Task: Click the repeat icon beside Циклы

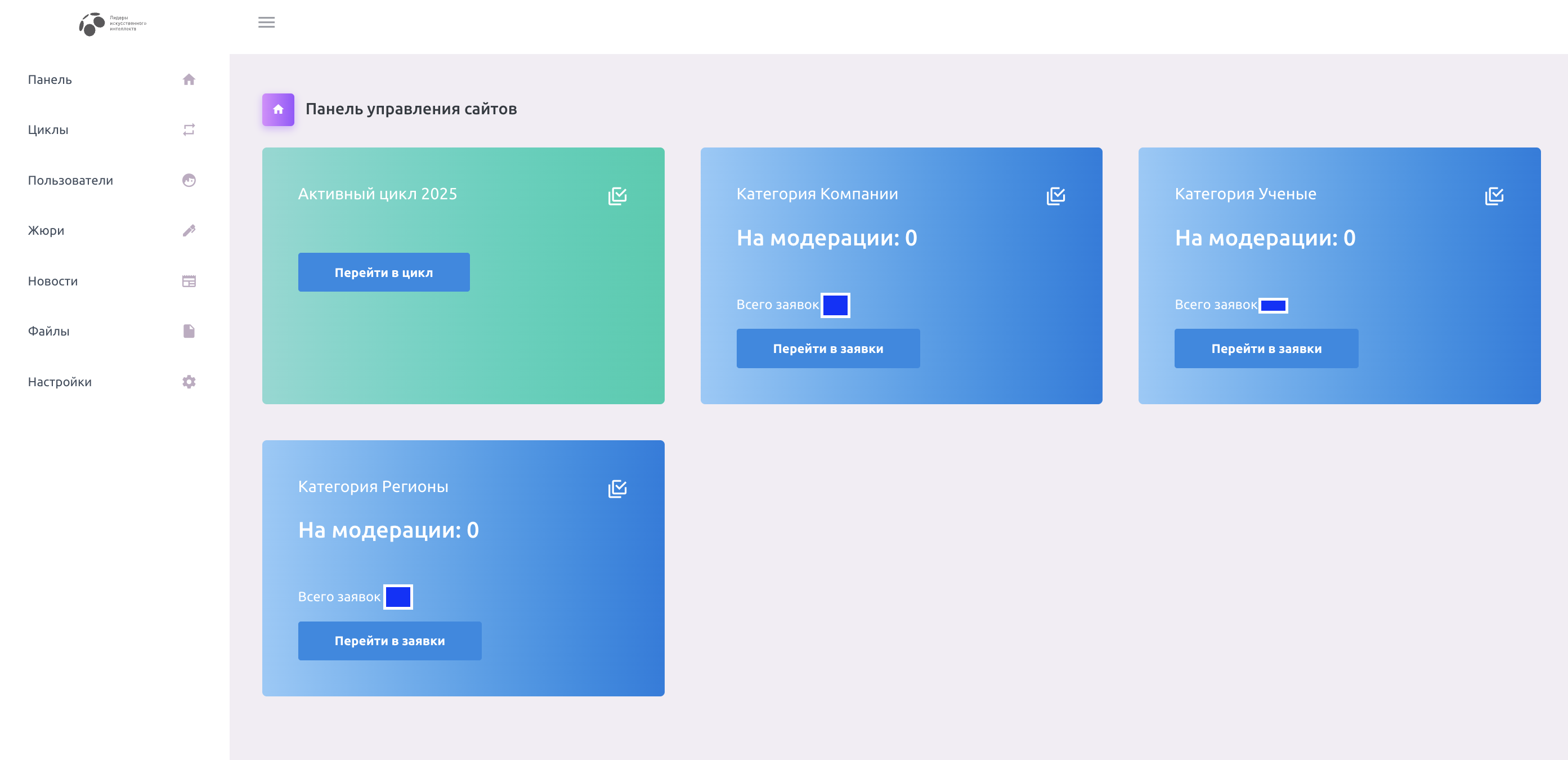Action: tap(189, 129)
